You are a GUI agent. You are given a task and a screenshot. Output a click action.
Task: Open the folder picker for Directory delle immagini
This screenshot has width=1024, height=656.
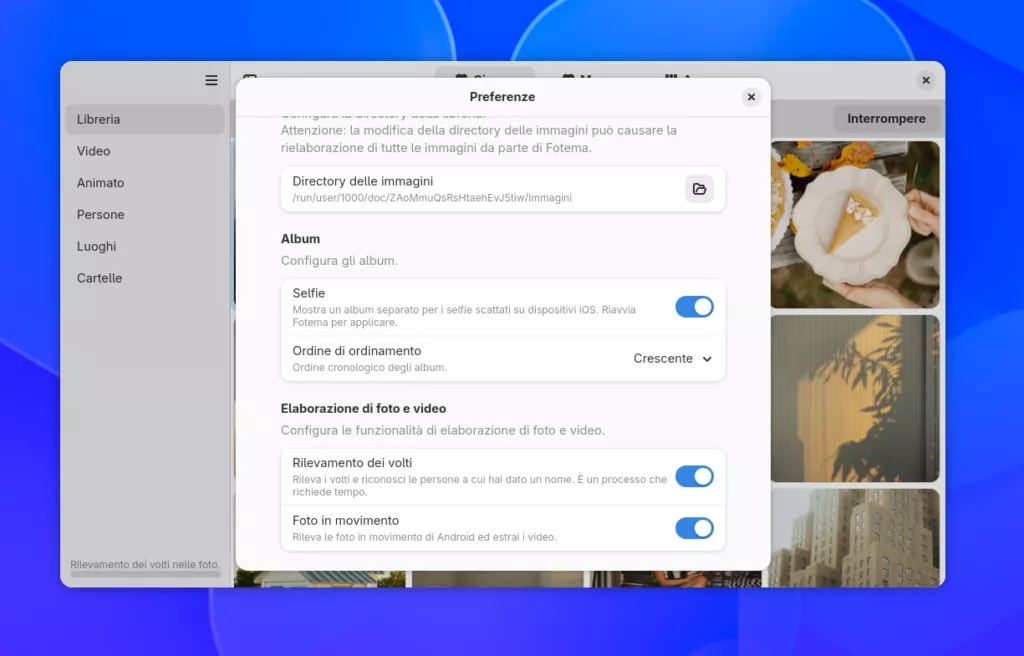[699, 189]
